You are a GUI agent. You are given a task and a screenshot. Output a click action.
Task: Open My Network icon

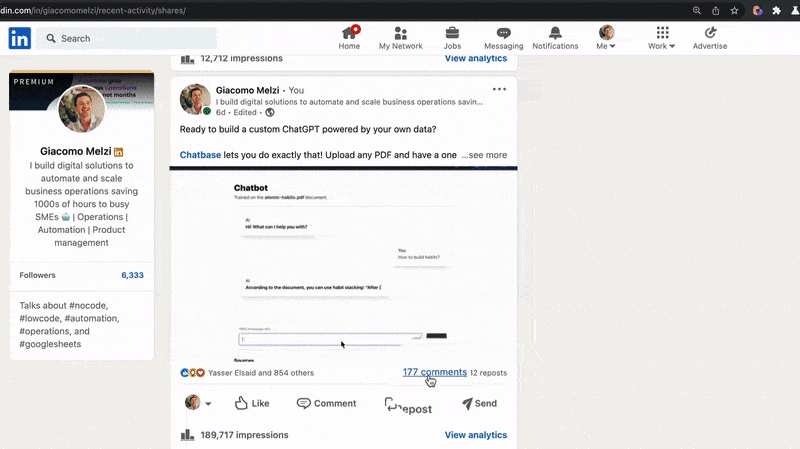click(401, 33)
